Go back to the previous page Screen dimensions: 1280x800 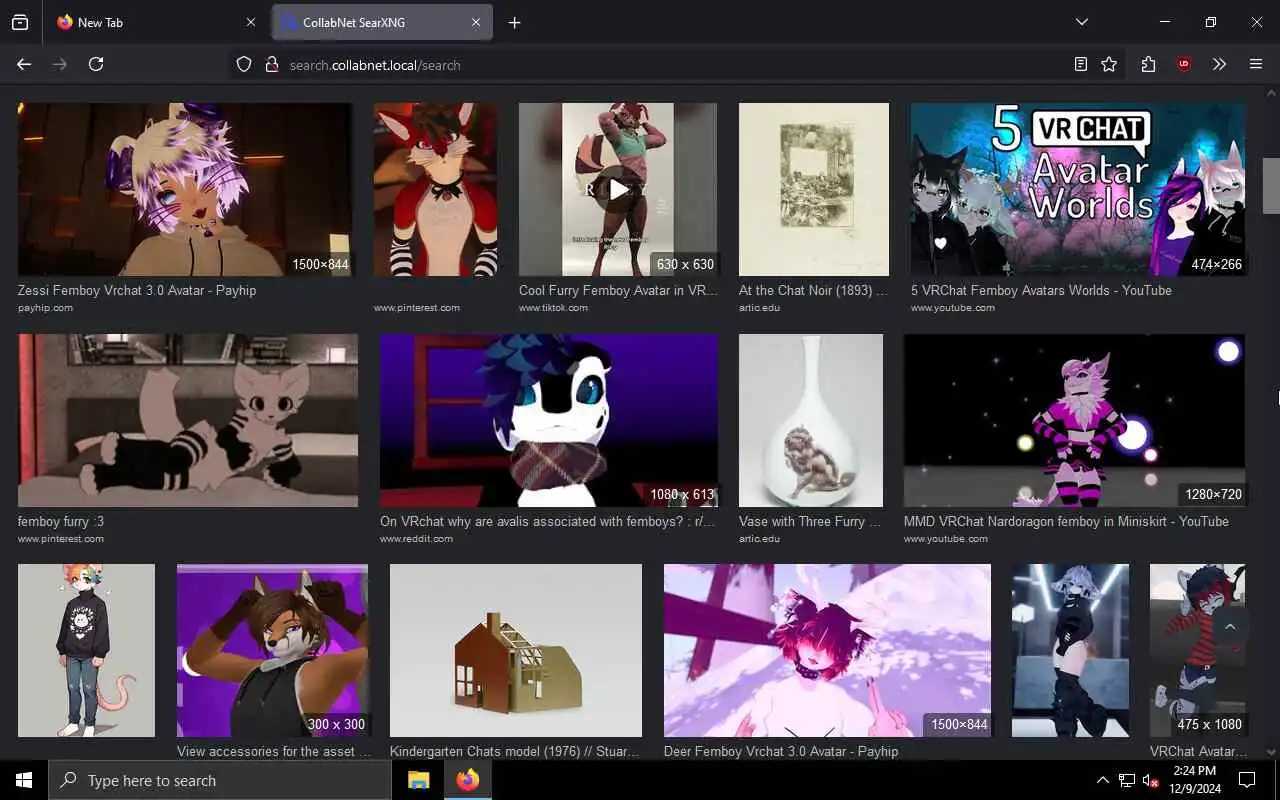pyautogui.click(x=24, y=64)
